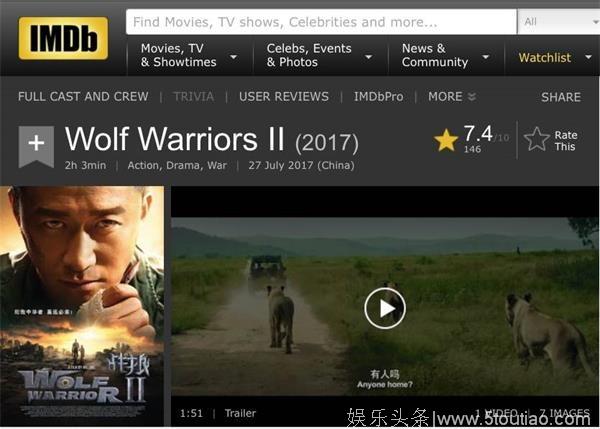Click the Wolf Warrior II poster
Image resolution: width=600 pixels, height=429 pixels.
coord(82,306)
